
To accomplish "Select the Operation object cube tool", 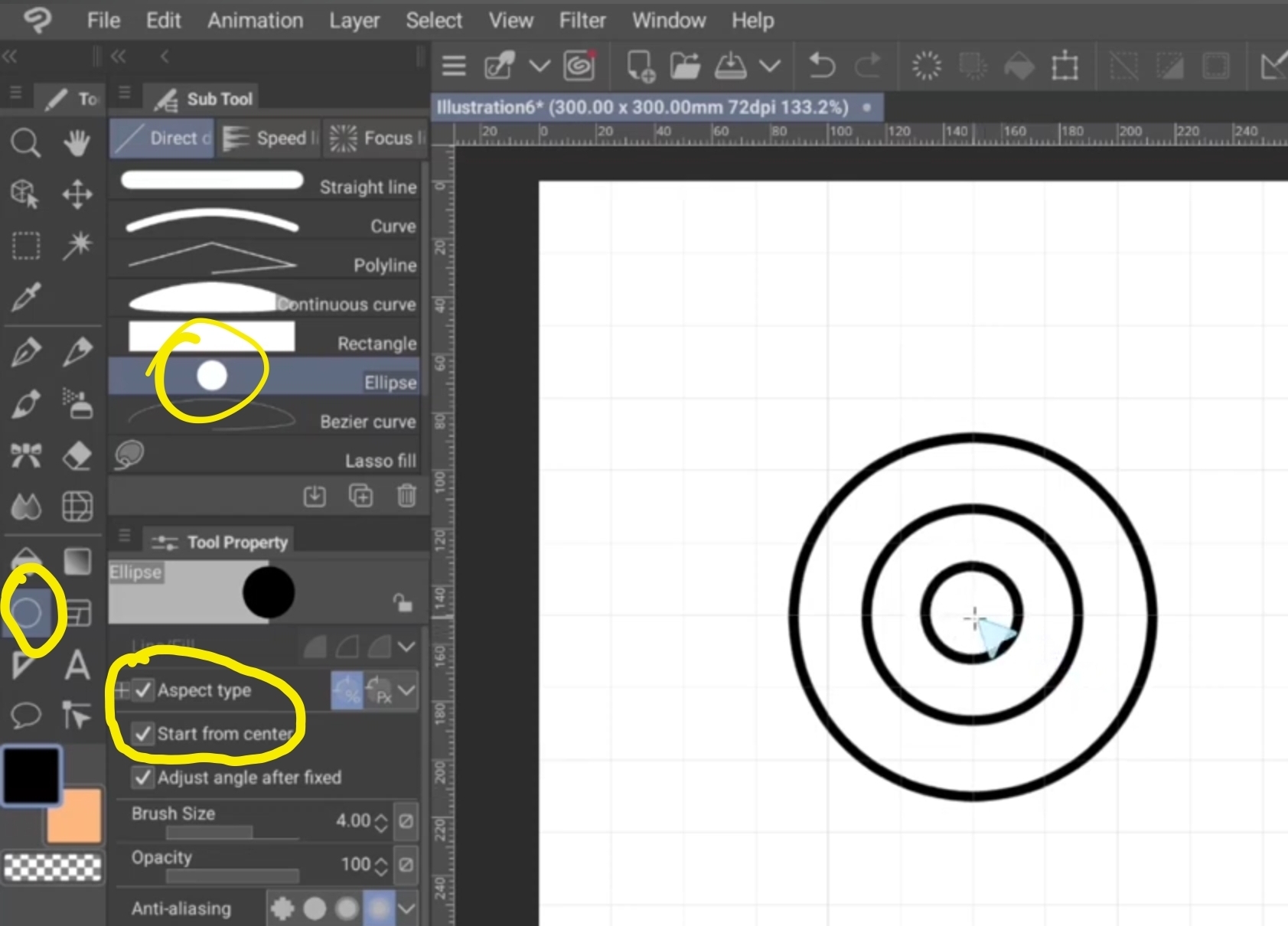I will (25, 194).
